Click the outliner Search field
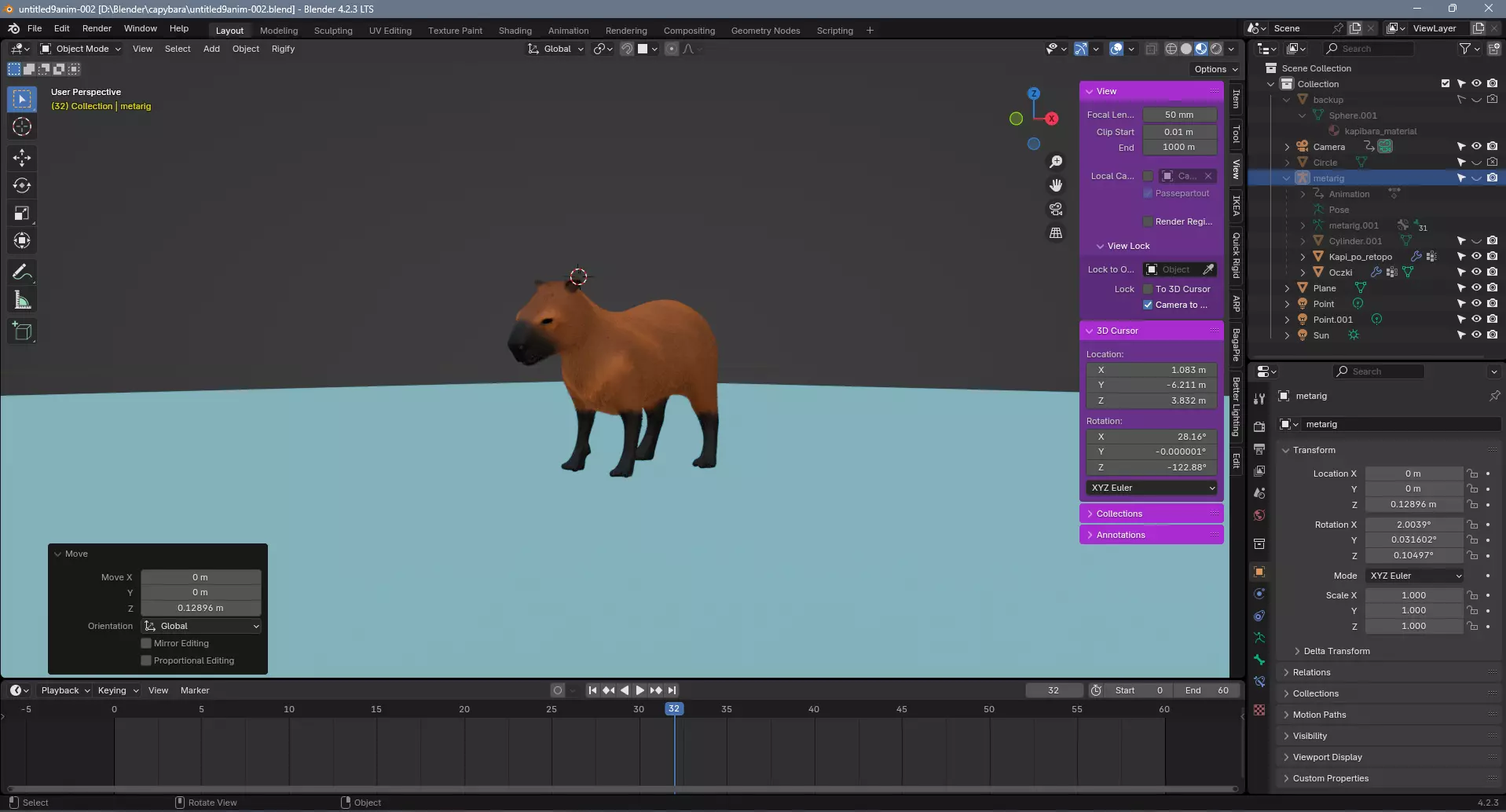Screen dimensions: 1506x812 point(1369,49)
